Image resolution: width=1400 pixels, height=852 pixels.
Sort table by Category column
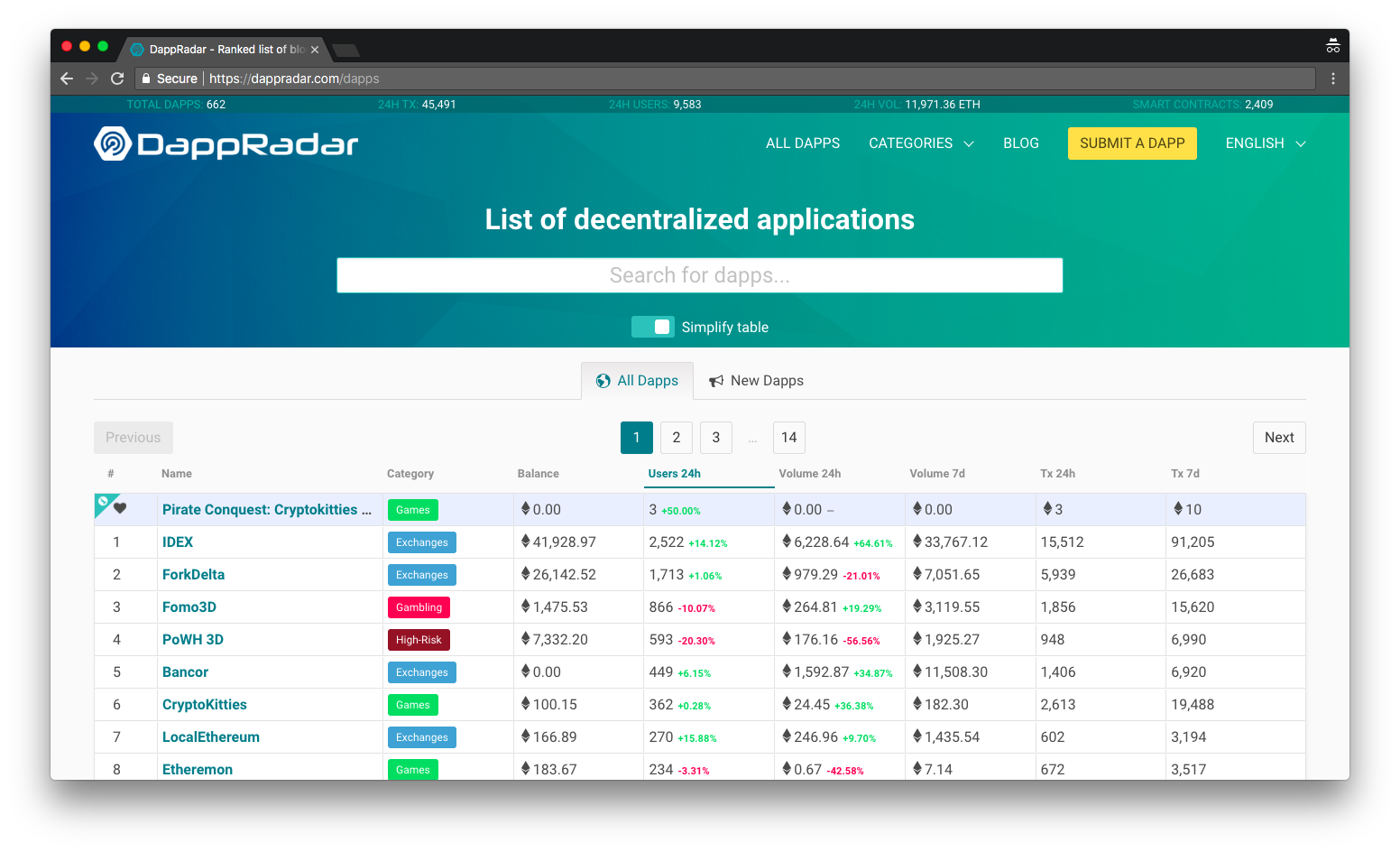click(x=410, y=474)
